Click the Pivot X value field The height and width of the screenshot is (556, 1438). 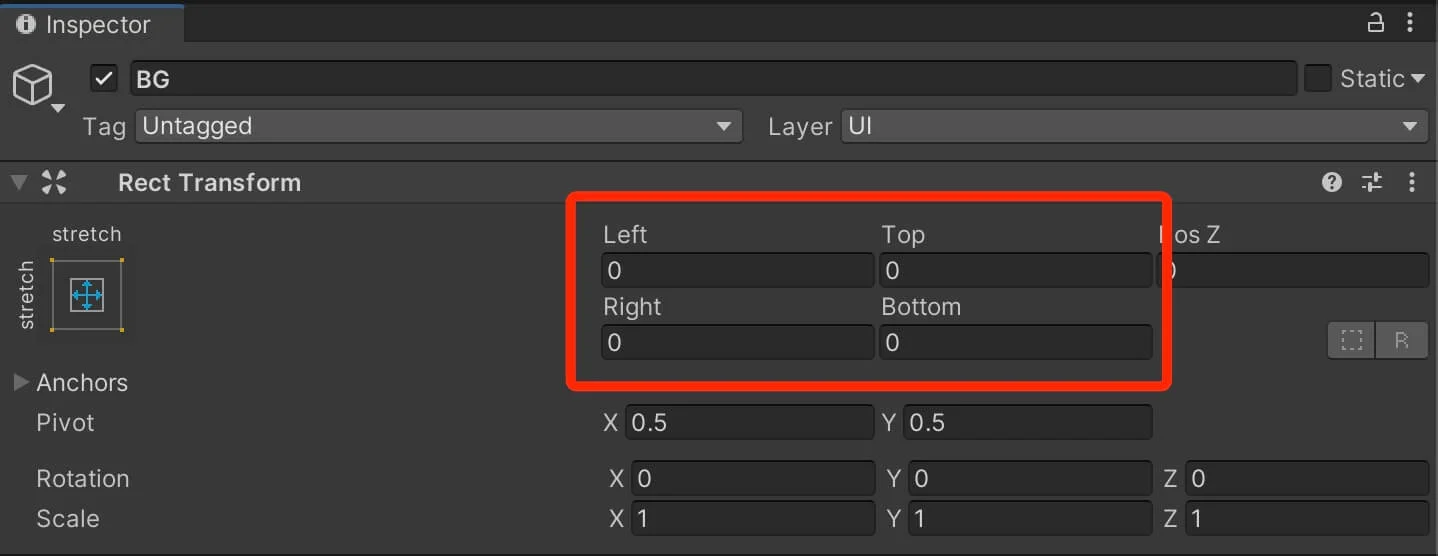click(750, 422)
